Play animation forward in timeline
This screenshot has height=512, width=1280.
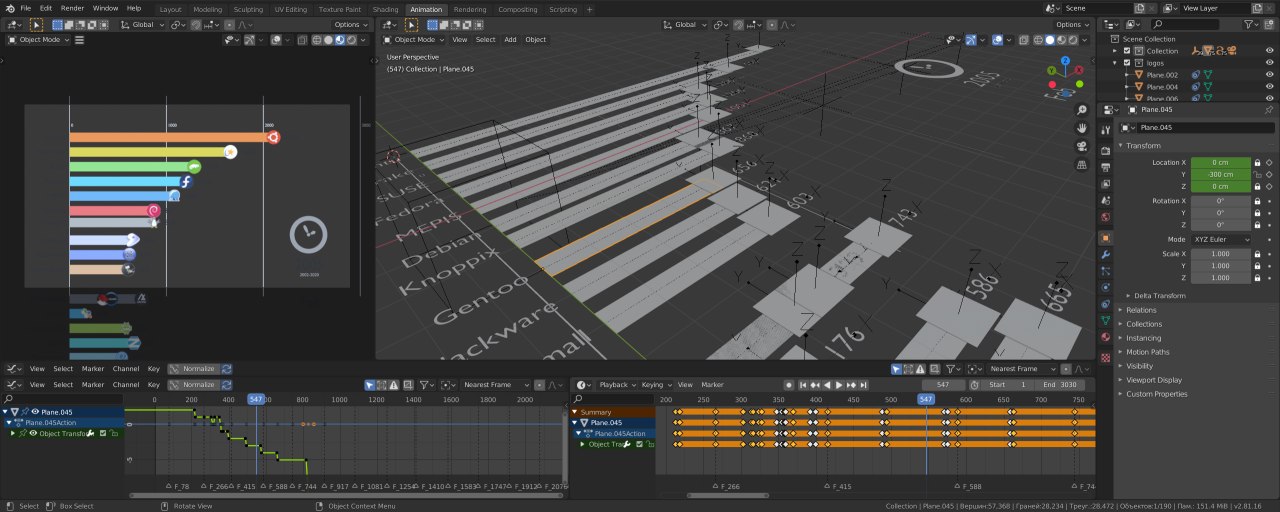839,384
